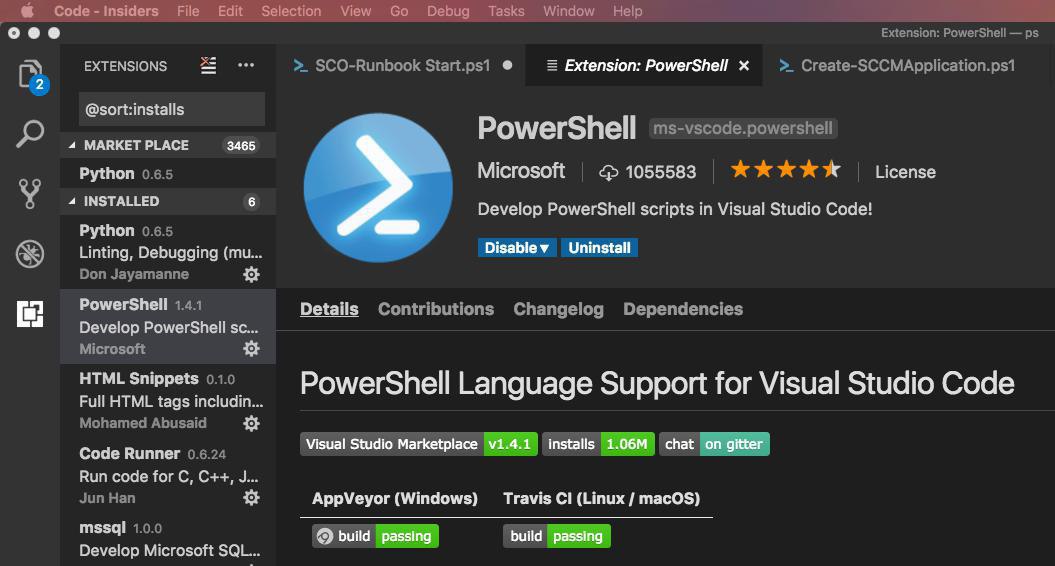
Task: Open the Python extension gear settings
Action: click(x=251, y=275)
